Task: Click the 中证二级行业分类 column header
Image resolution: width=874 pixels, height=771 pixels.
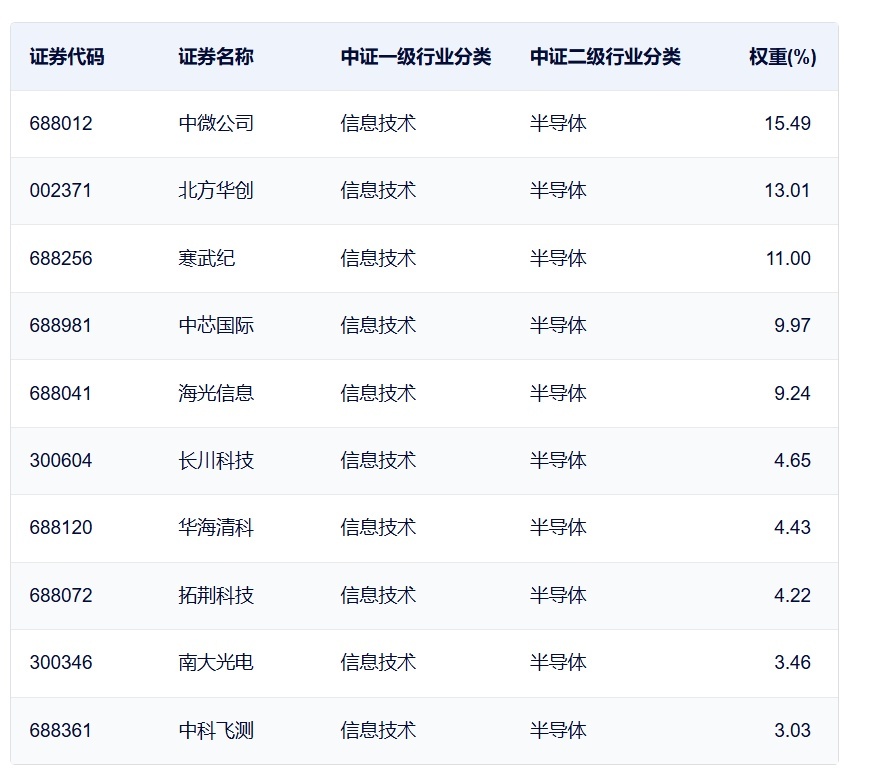Action: pyautogui.click(x=605, y=57)
